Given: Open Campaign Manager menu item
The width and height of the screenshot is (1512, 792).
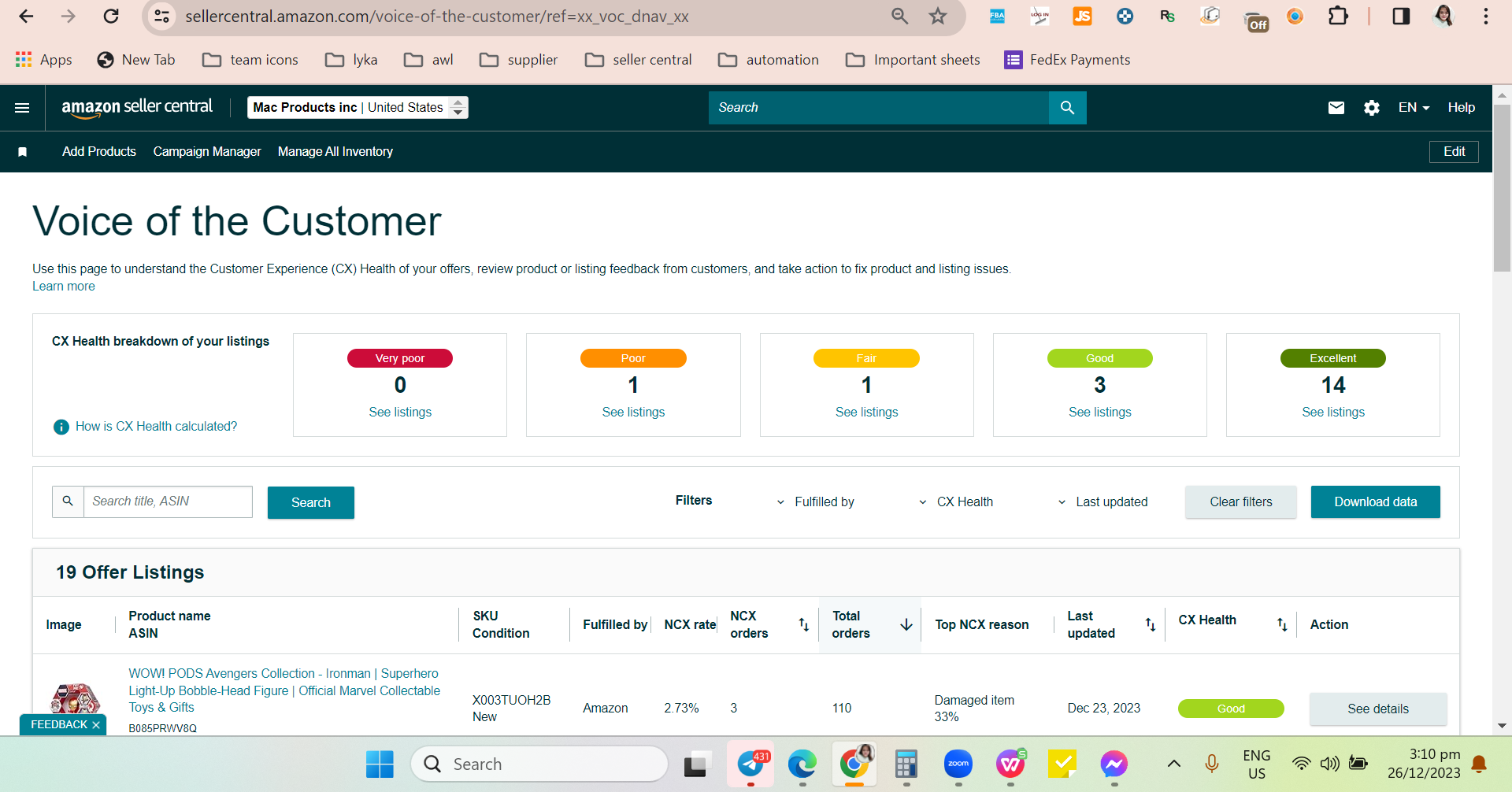Looking at the screenshot, I should [207, 152].
